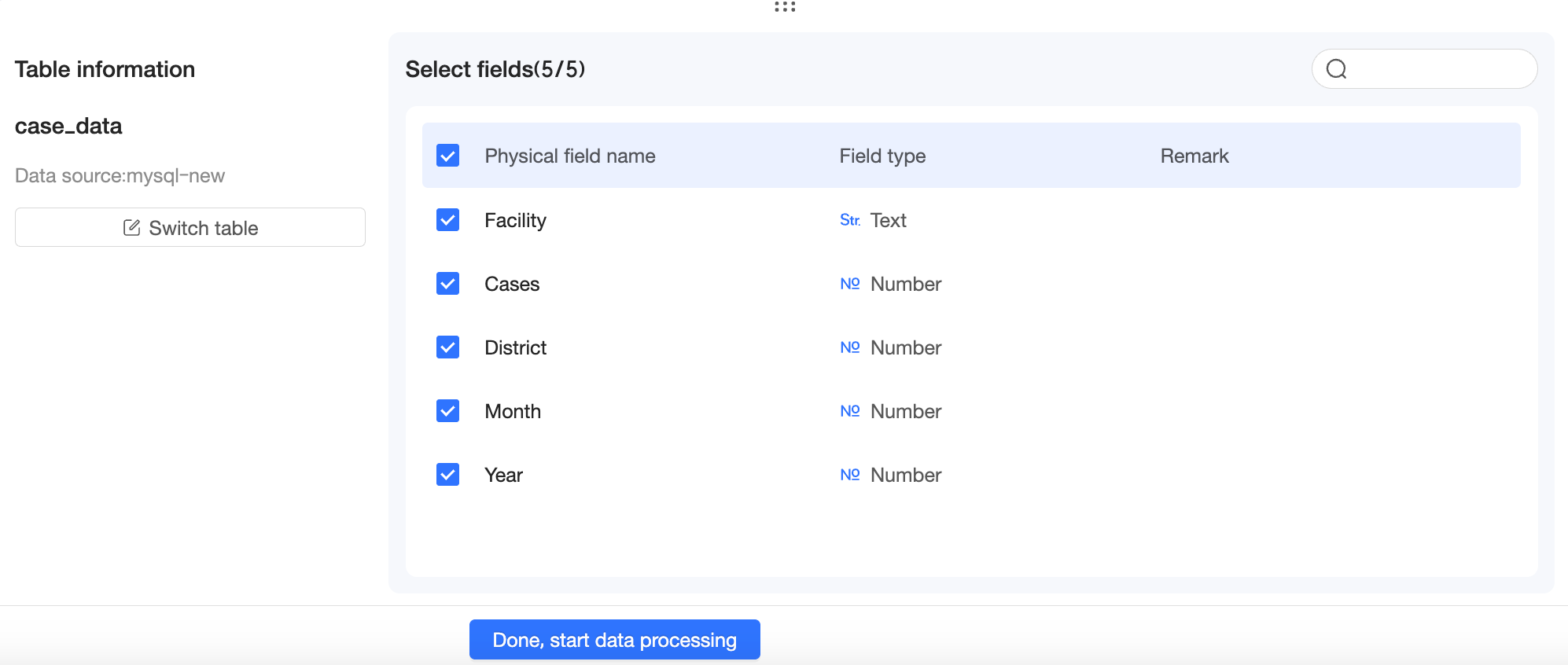Screen dimensions: 1568x665
Task: Uncheck the Cases field checkbox
Action: point(447,284)
